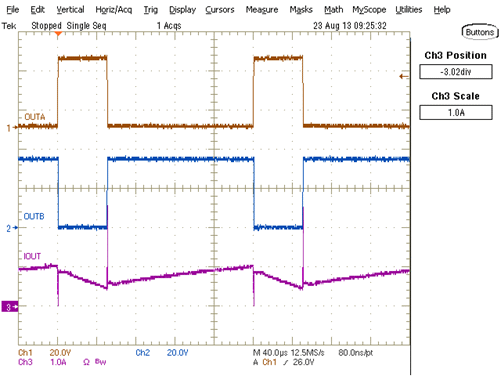Image resolution: width=501 pixels, height=376 pixels.
Task: Click the IOUT waveform label
Action: click(32, 256)
